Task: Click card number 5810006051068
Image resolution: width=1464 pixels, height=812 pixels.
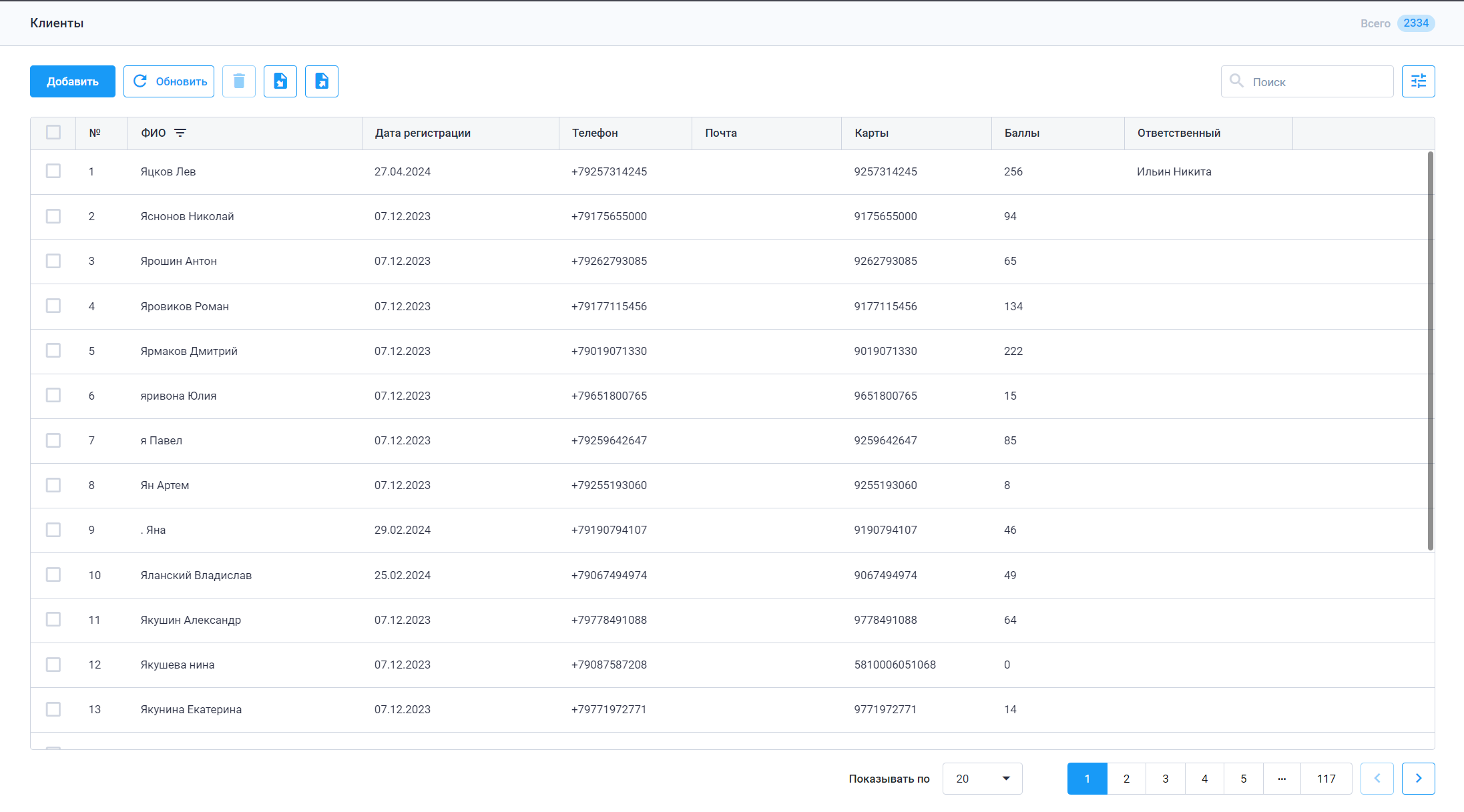Action: [895, 665]
